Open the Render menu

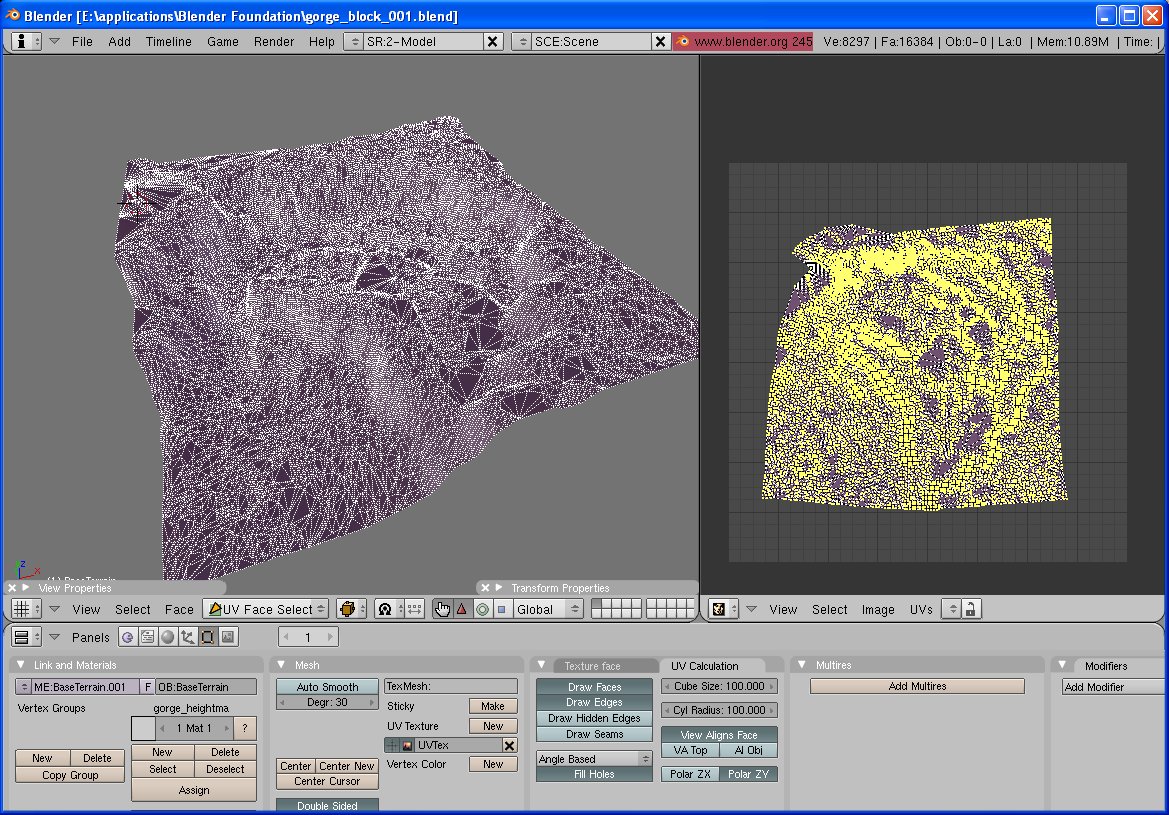coord(273,41)
